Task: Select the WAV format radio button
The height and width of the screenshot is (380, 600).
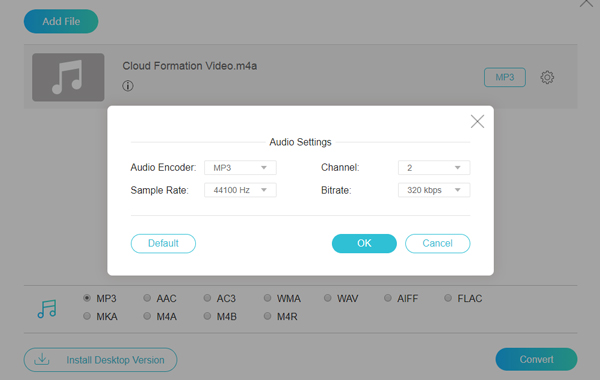Action: coord(328,298)
